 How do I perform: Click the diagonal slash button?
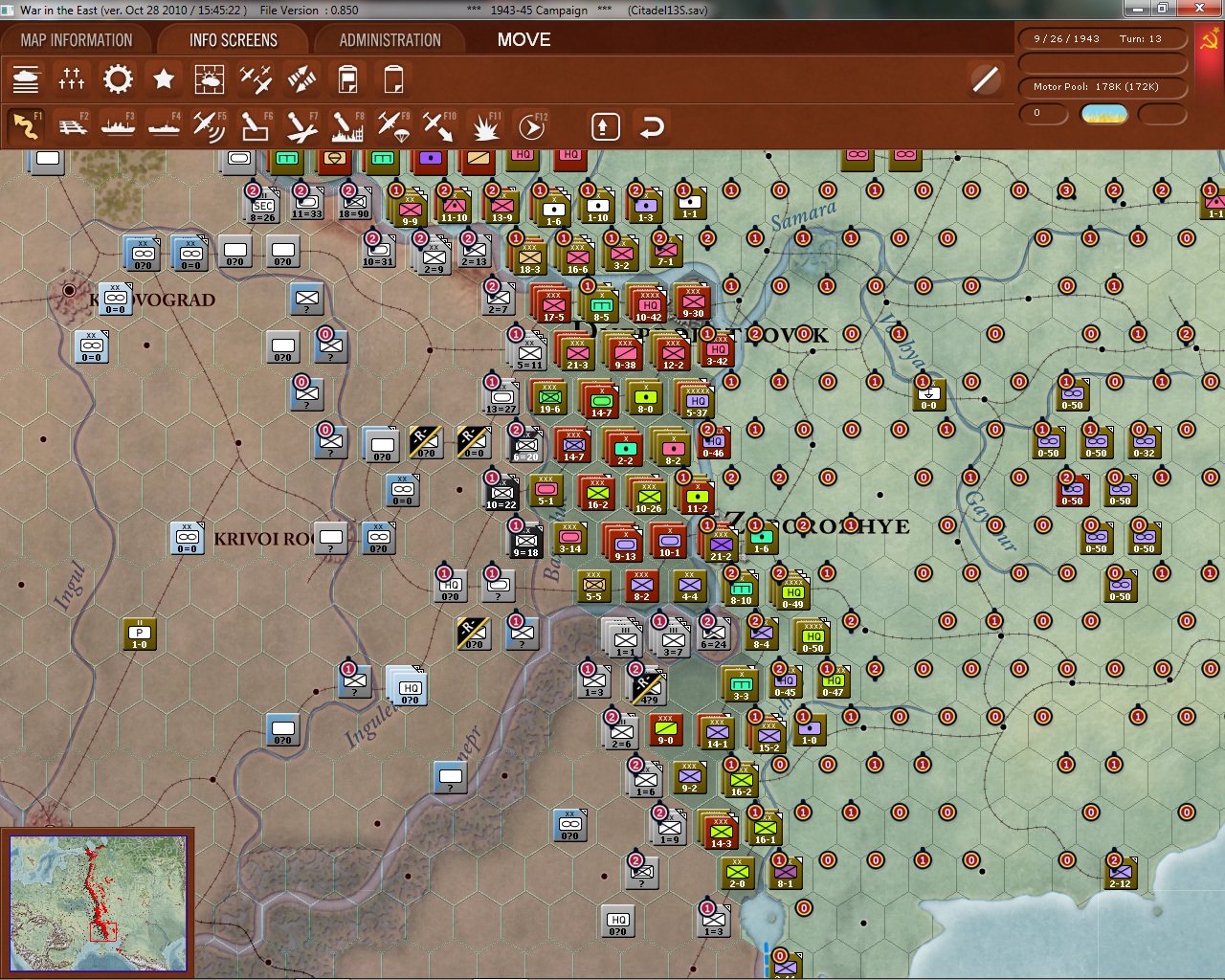tap(985, 78)
